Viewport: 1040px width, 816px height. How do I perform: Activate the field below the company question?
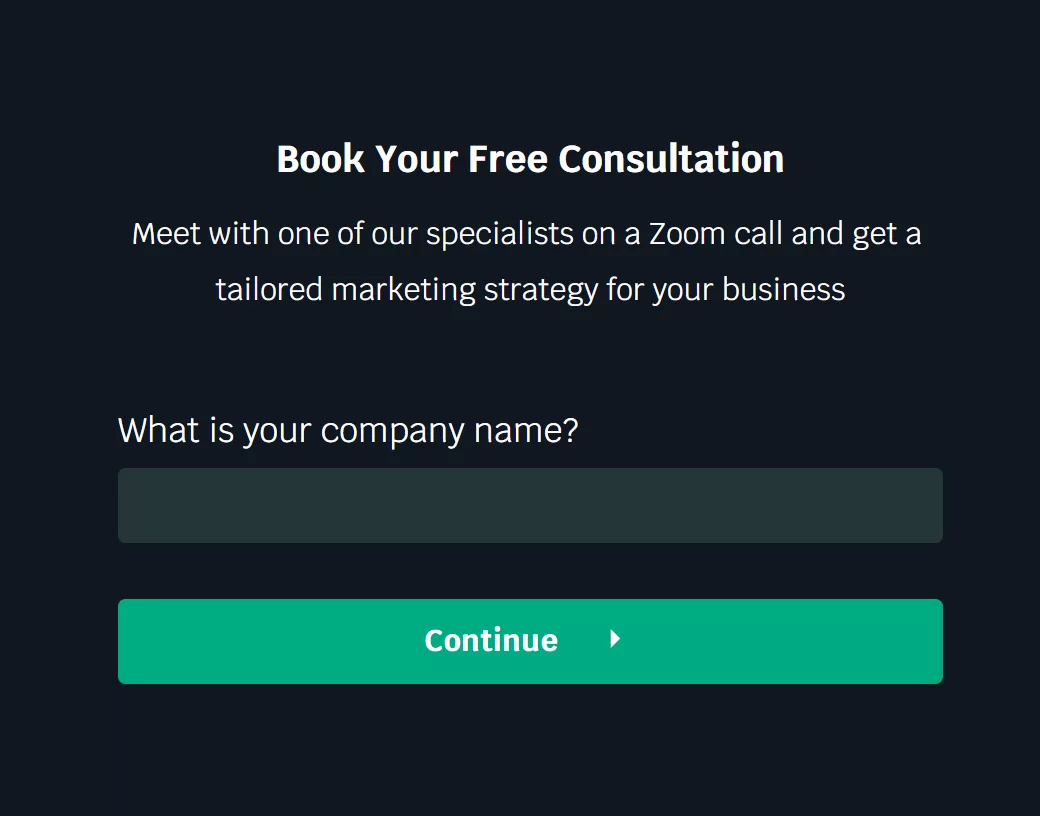pos(530,506)
